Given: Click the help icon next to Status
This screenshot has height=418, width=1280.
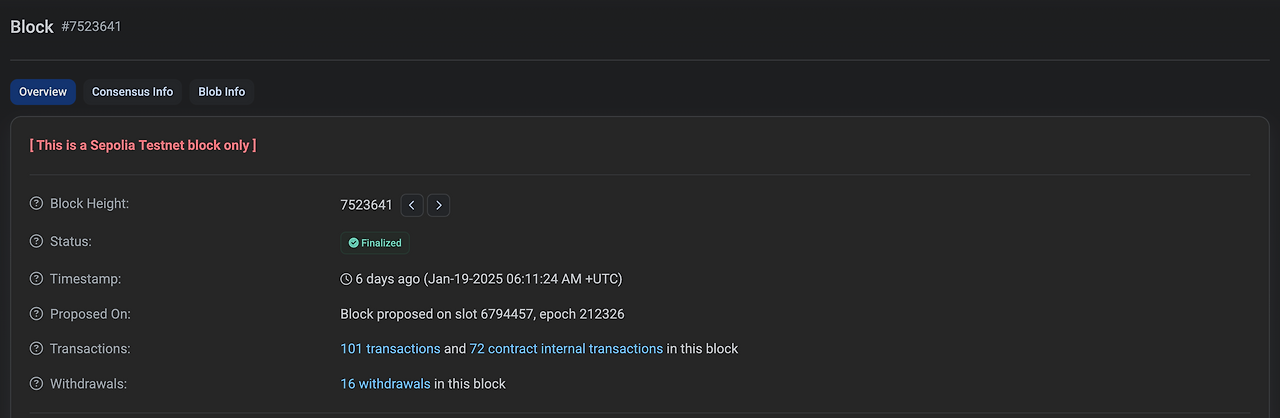Looking at the screenshot, I should click(x=37, y=242).
